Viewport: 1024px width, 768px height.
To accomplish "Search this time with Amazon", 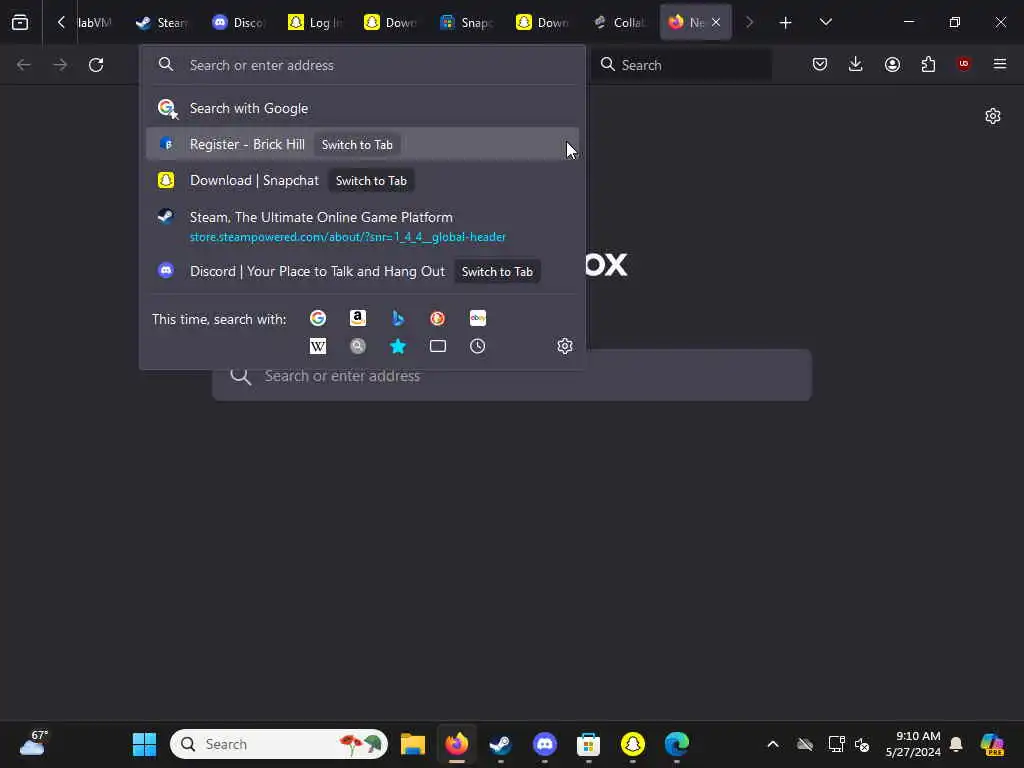I will (358, 318).
